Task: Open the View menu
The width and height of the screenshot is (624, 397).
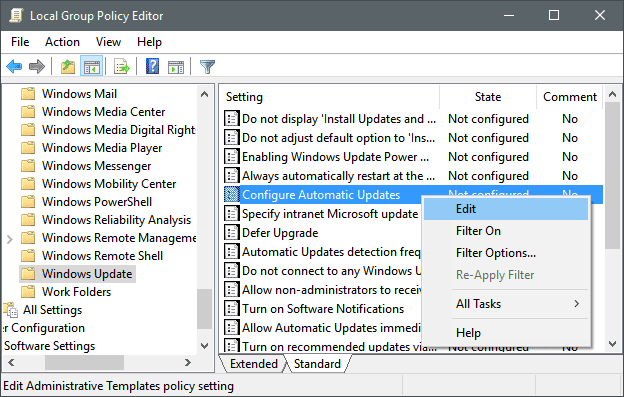Action: point(108,42)
